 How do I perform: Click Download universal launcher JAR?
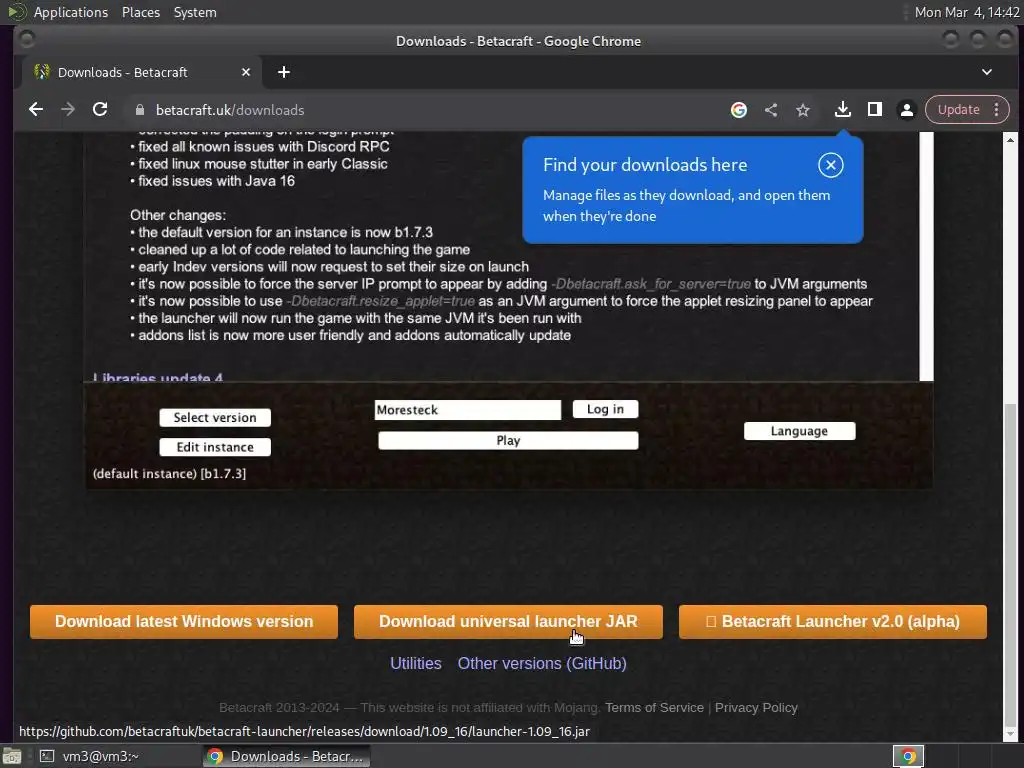pyautogui.click(x=508, y=622)
